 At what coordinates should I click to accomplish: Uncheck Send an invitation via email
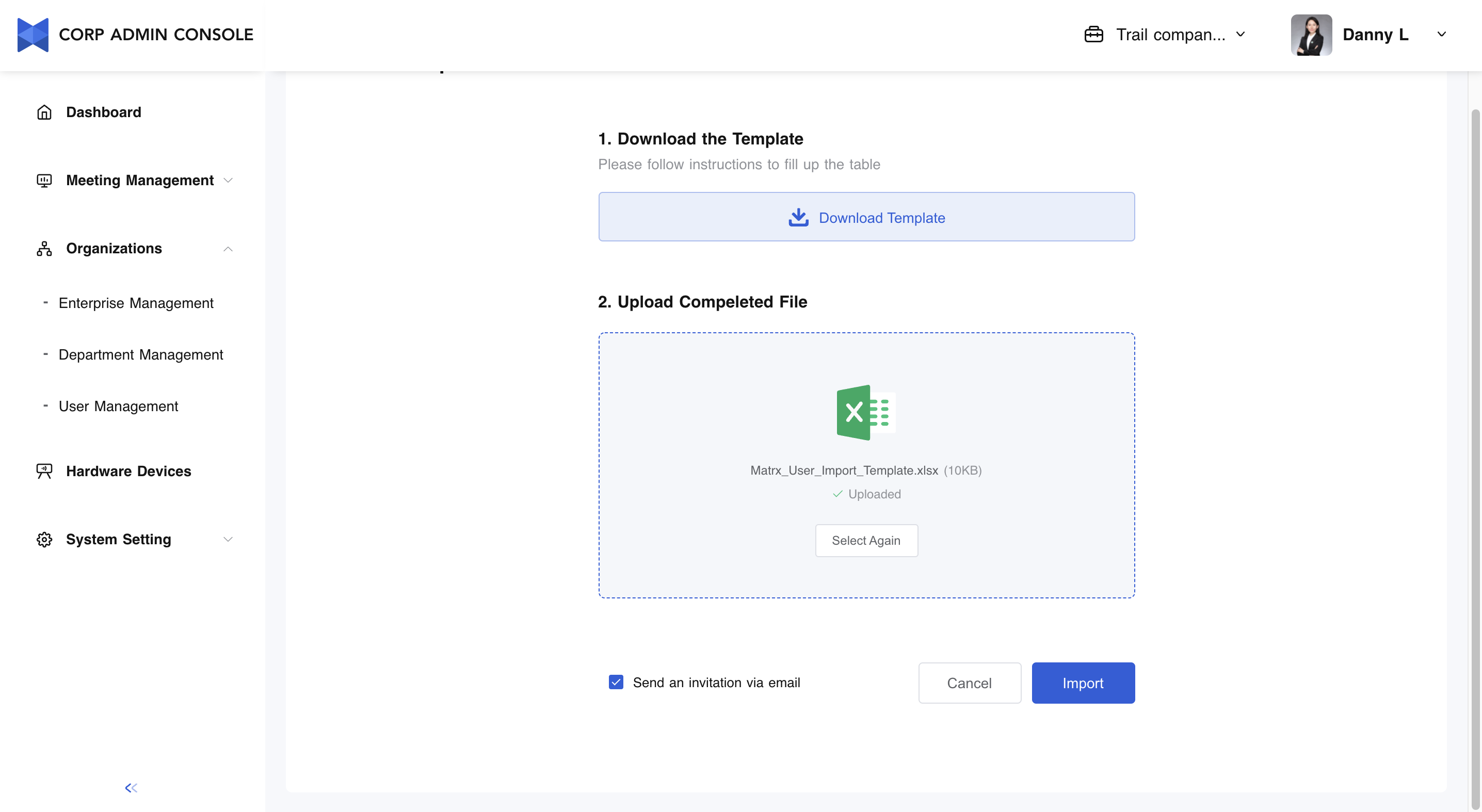616,682
